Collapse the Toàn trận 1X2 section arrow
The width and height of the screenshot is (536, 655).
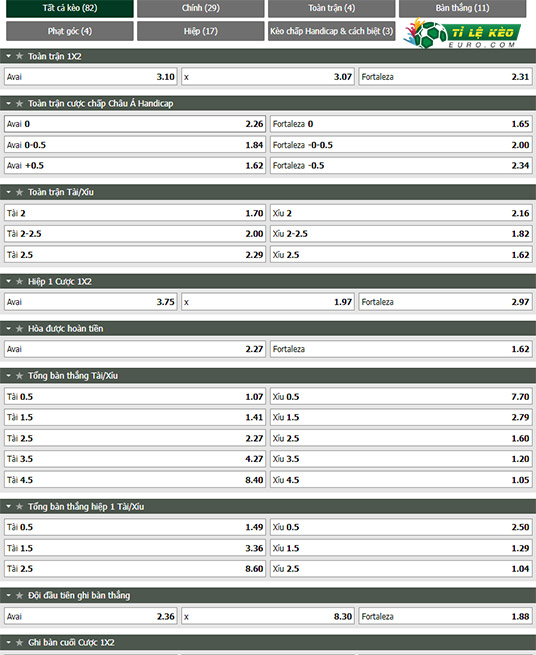[x=8, y=56]
